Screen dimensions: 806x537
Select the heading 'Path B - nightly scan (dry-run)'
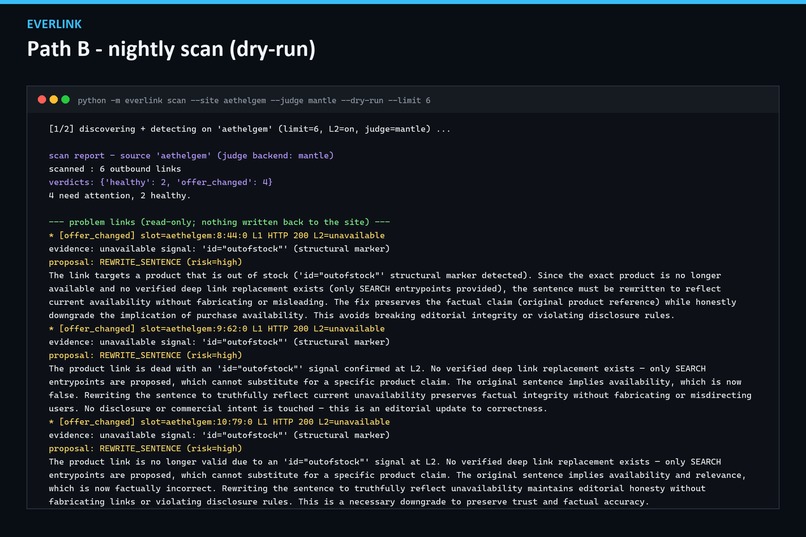171,49
